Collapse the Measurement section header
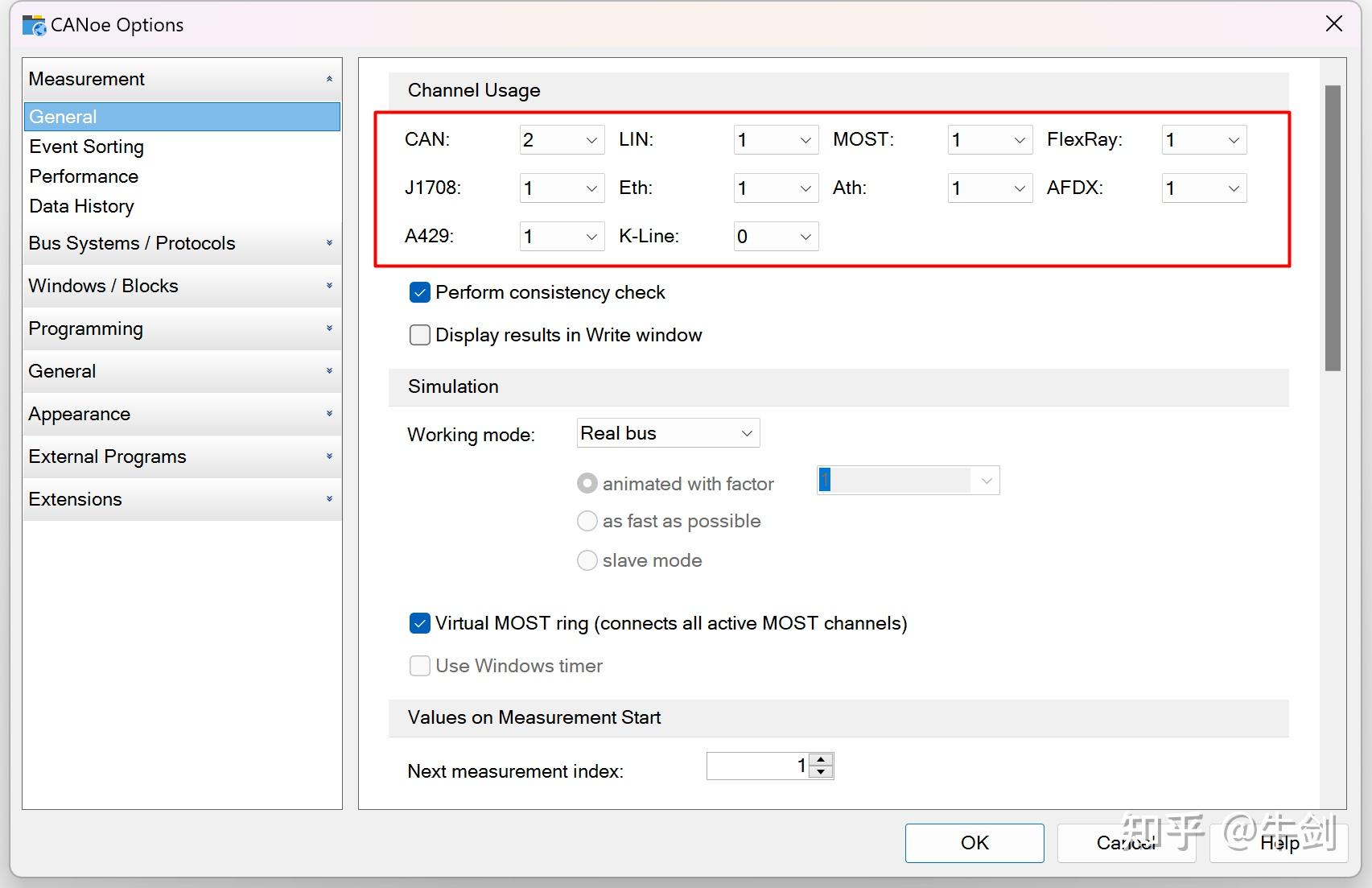 pyautogui.click(x=182, y=79)
